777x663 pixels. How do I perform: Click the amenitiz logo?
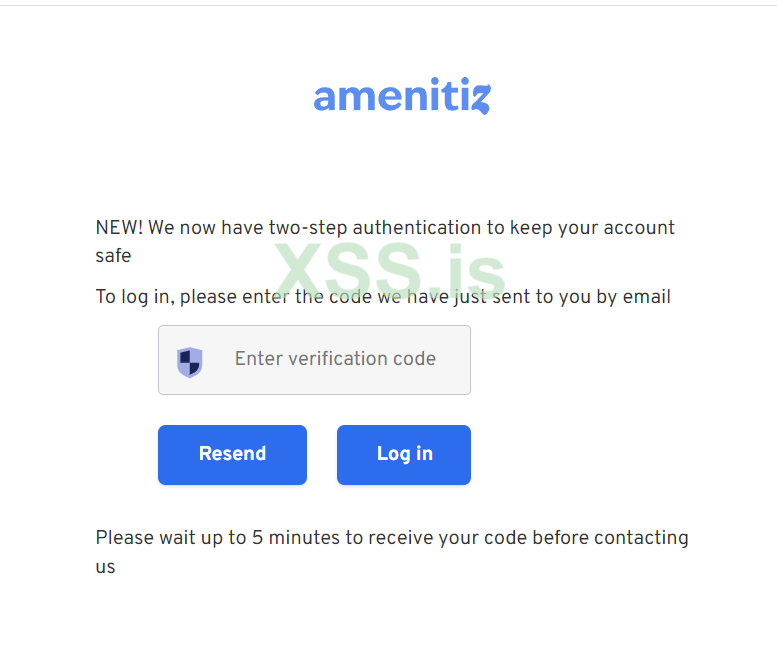pyautogui.click(x=401, y=97)
